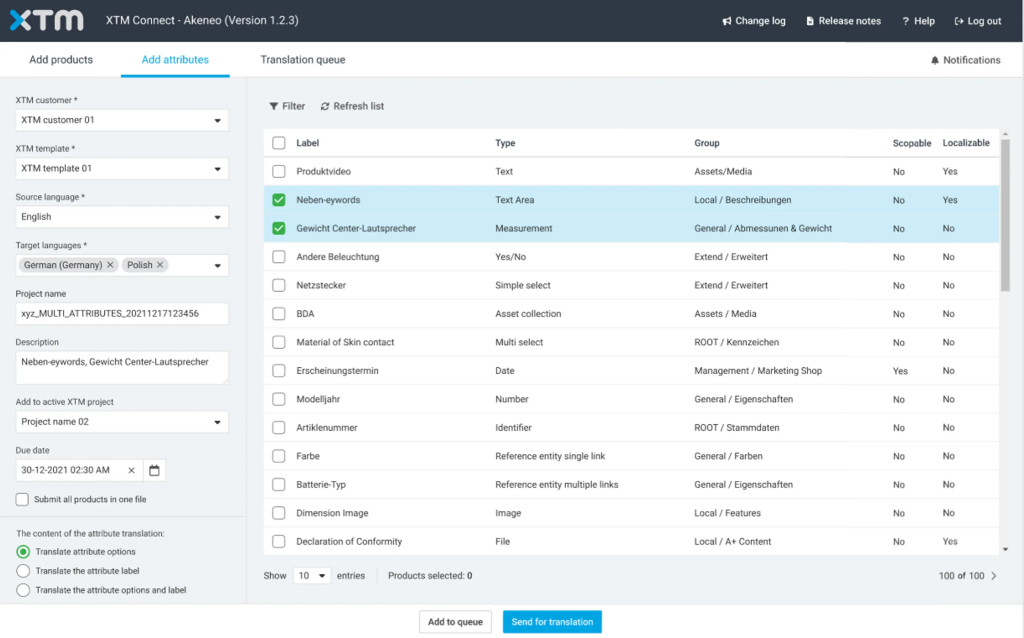Sort by the Type column header
This screenshot has width=1024, height=638.
tap(505, 143)
